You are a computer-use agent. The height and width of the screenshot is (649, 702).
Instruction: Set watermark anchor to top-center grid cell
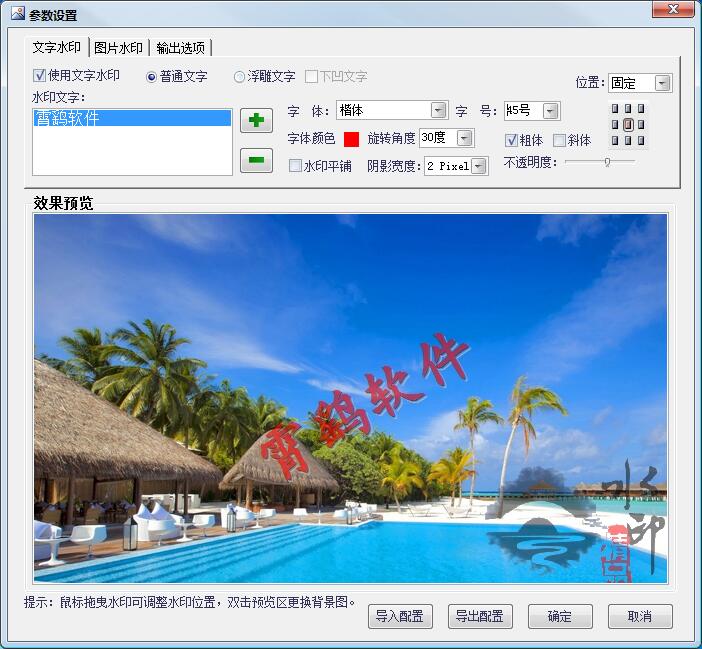coord(628,109)
